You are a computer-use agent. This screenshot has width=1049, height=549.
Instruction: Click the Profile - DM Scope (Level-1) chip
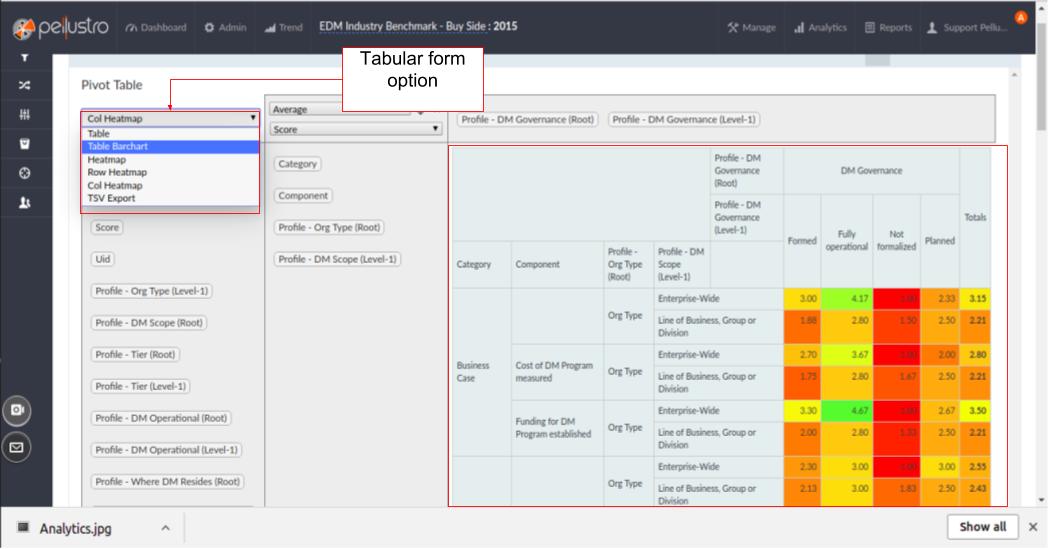pyautogui.click(x=337, y=259)
